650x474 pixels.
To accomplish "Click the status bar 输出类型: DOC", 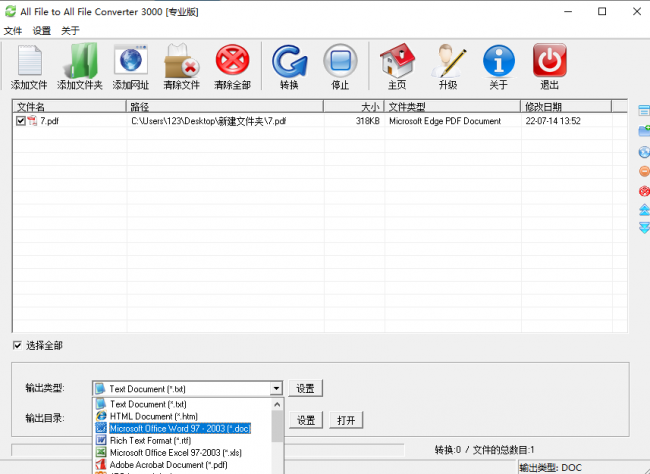I will pyautogui.click(x=551, y=468).
